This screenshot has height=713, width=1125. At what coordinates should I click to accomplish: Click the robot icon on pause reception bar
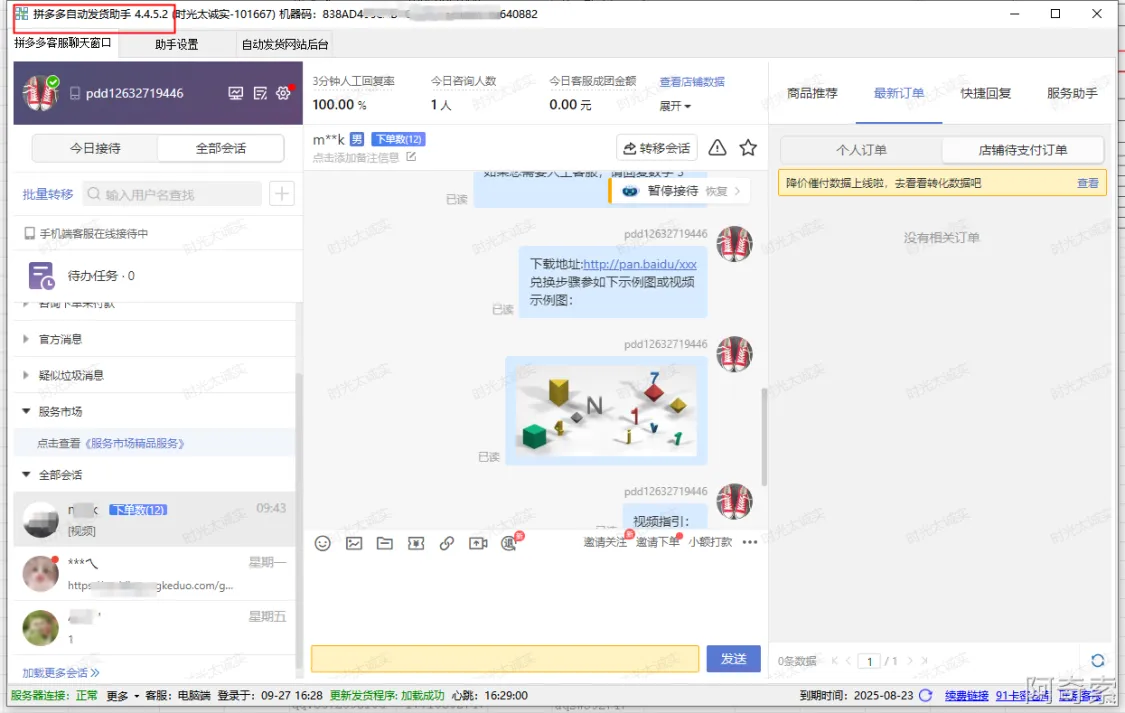click(630, 191)
